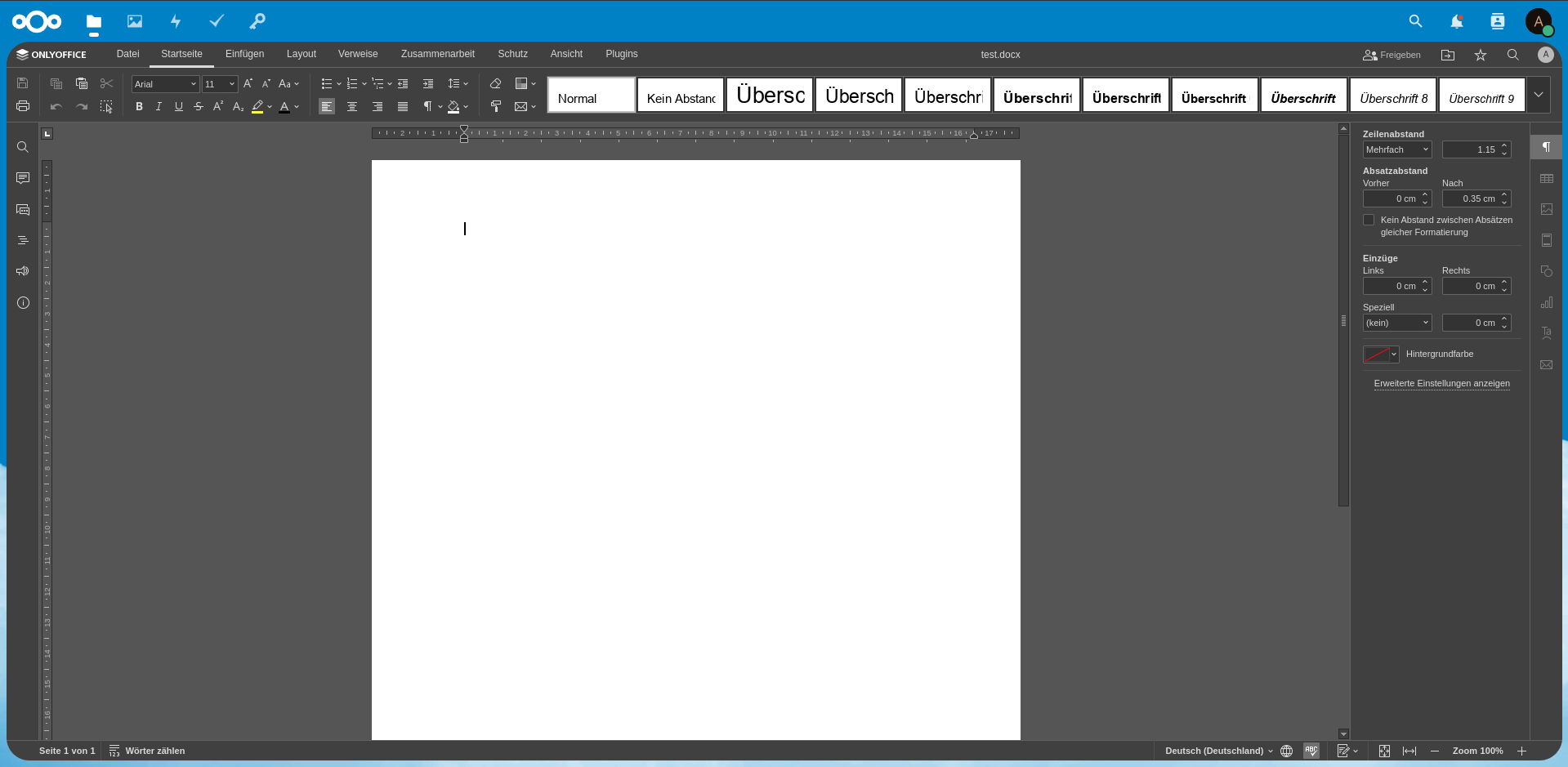
Task: Open the Find search icon in left sidebar
Action: tap(23, 147)
